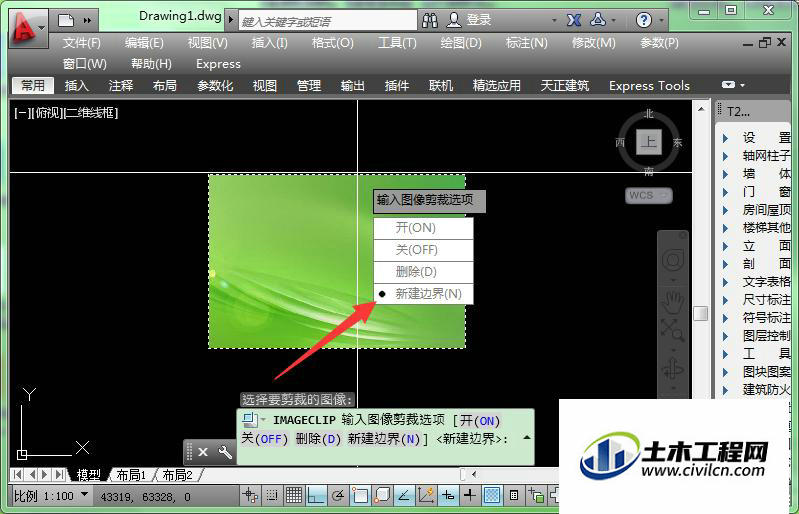Toggle Object Snap in status bar
The width and height of the screenshot is (799, 514).
coord(360,495)
